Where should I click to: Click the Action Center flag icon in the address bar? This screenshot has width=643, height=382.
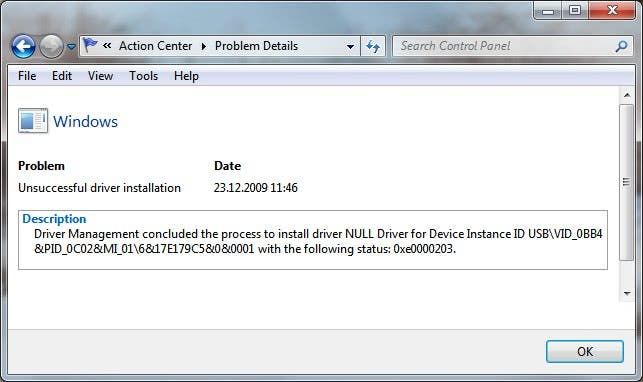(90, 45)
